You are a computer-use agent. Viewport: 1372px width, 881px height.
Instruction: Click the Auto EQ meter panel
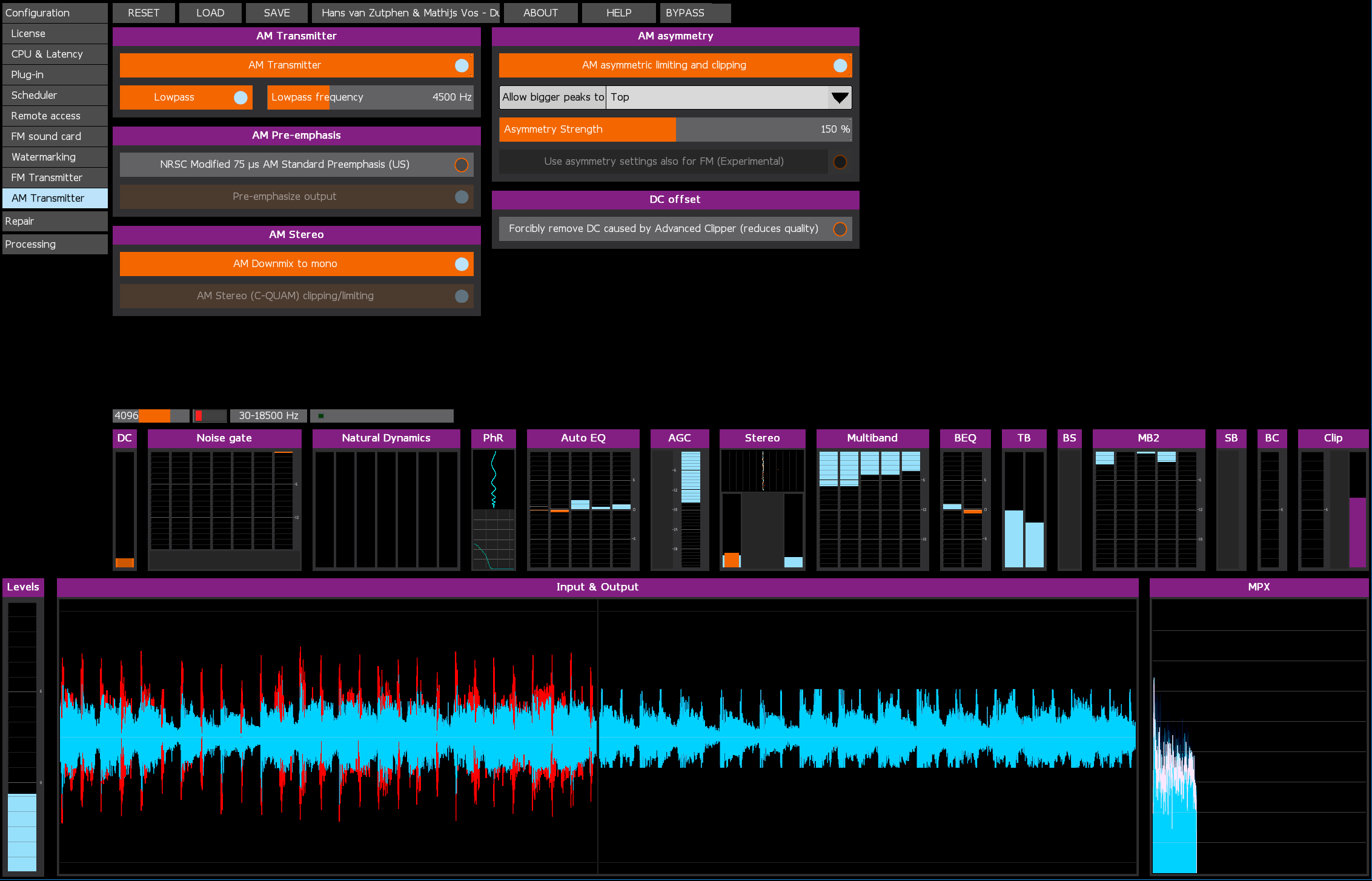[x=583, y=500]
